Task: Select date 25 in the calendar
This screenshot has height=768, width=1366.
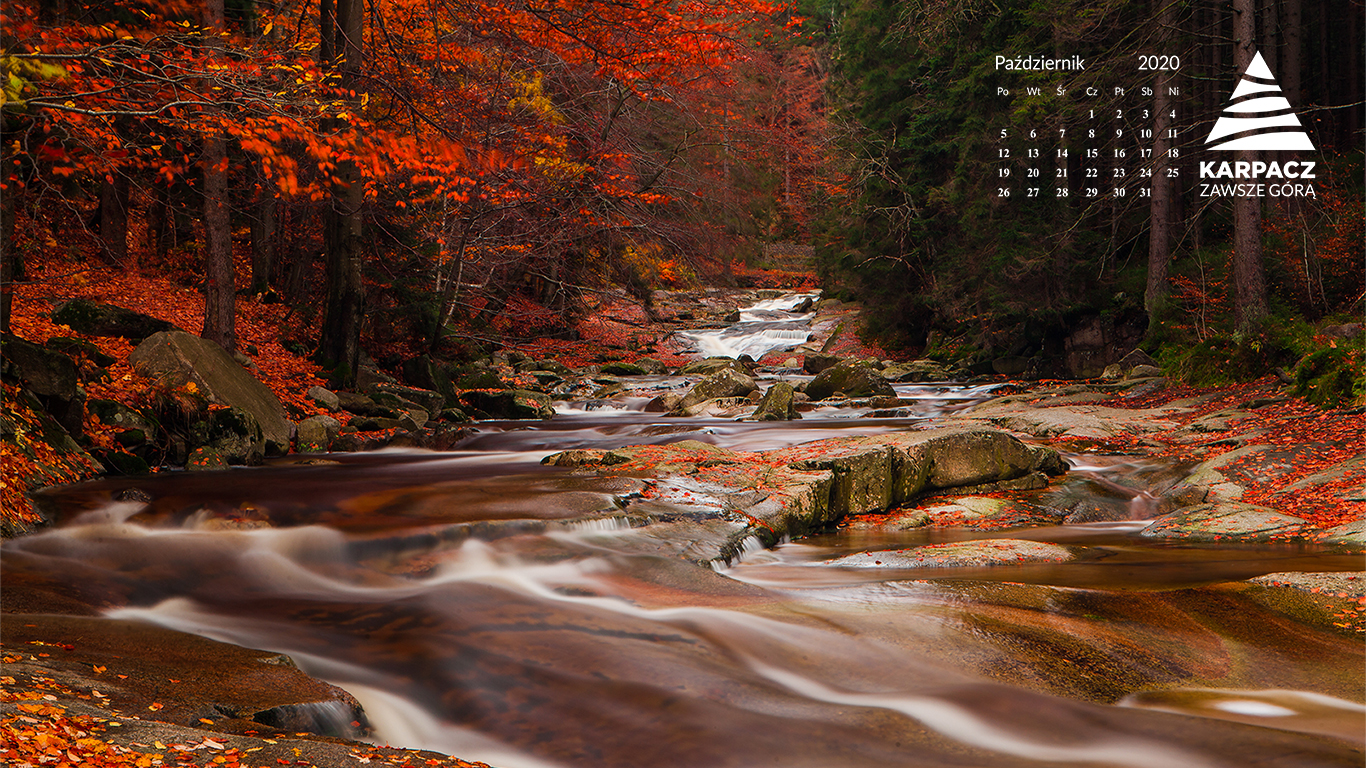Action: click(x=1173, y=172)
